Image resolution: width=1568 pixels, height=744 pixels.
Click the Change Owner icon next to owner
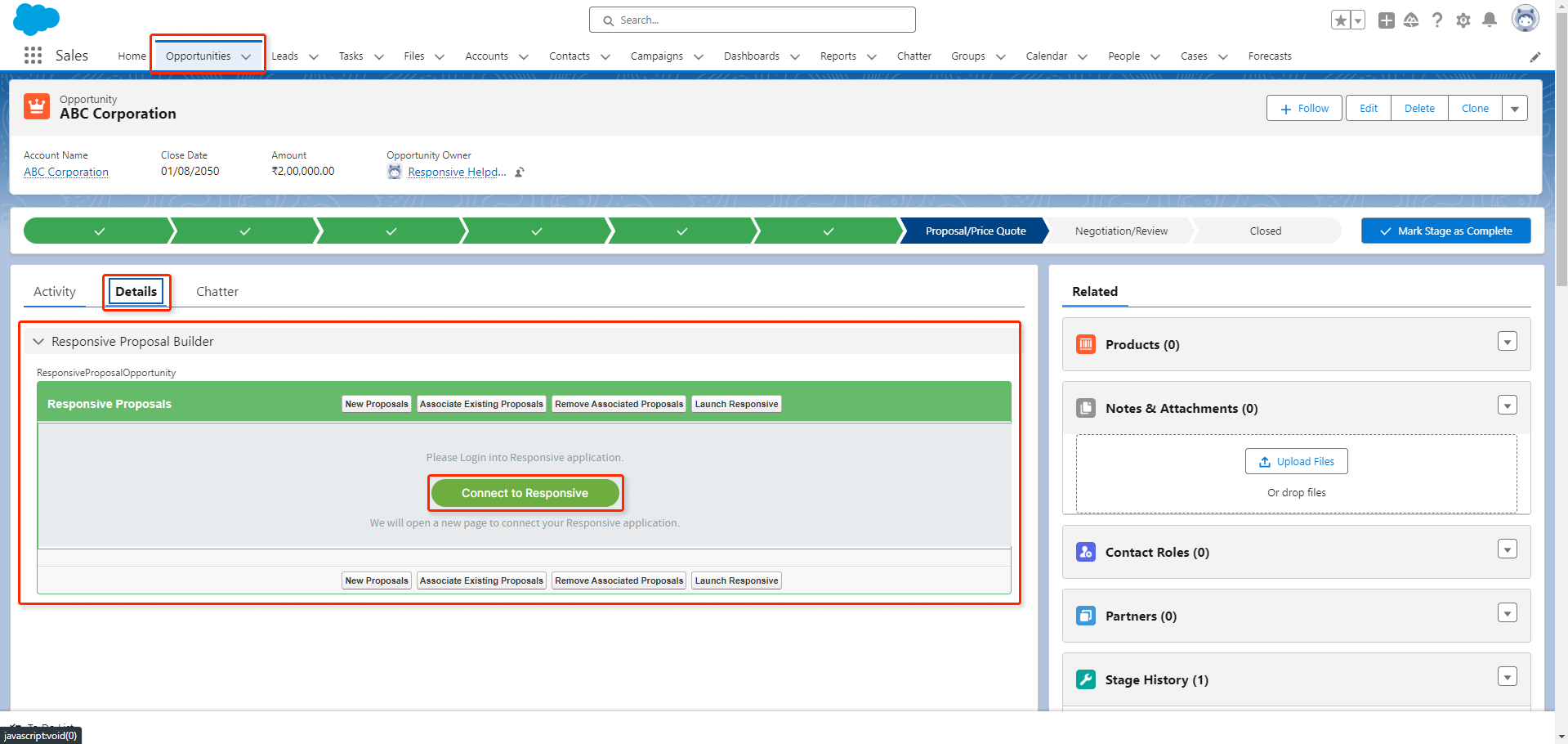(520, 172)
